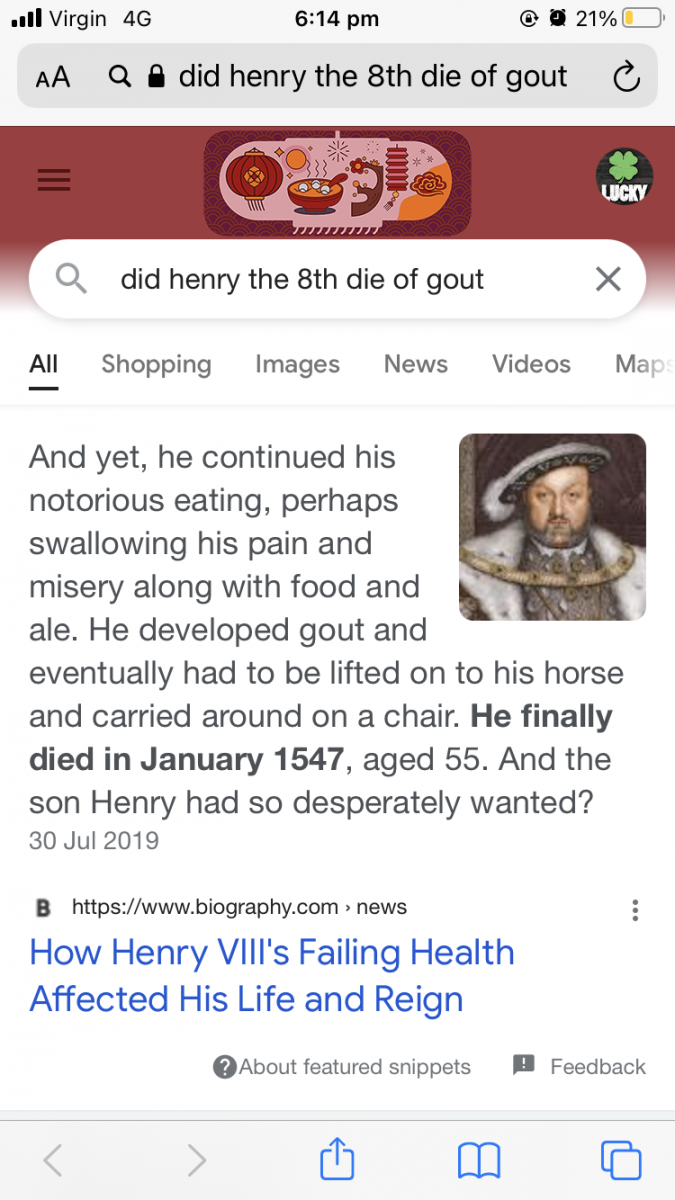Viewport: 675px width, 1200px height.
Task: Open the Videos results tab
Action: (x=531, y=364)
